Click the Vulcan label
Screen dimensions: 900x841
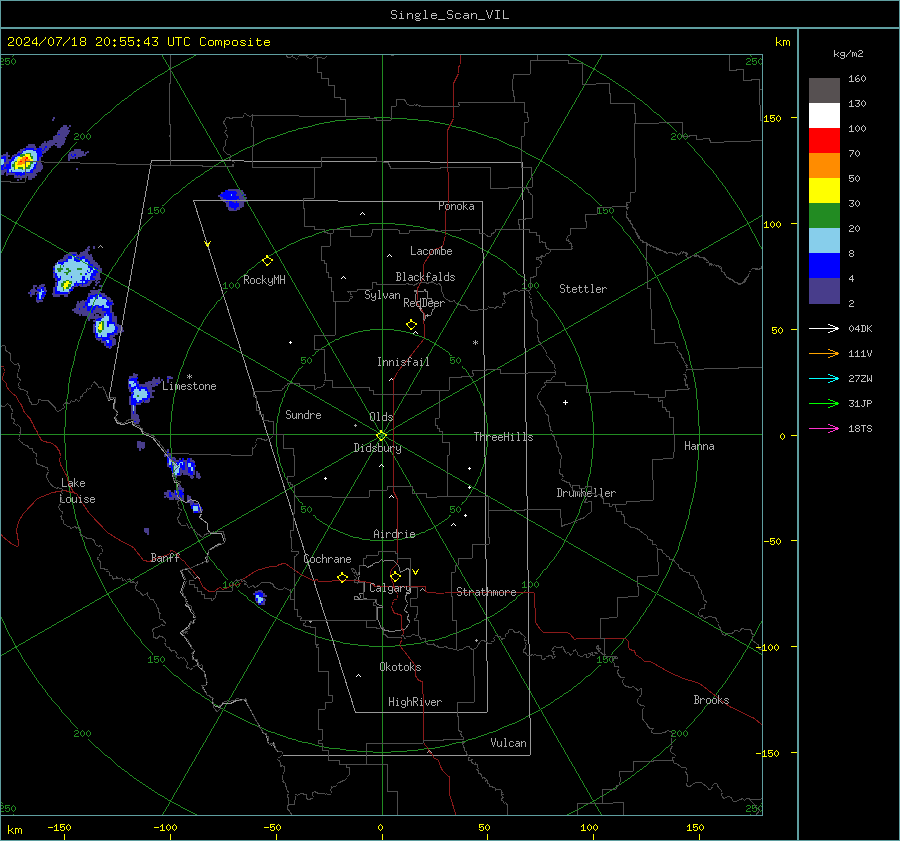(x=508, y=743)
